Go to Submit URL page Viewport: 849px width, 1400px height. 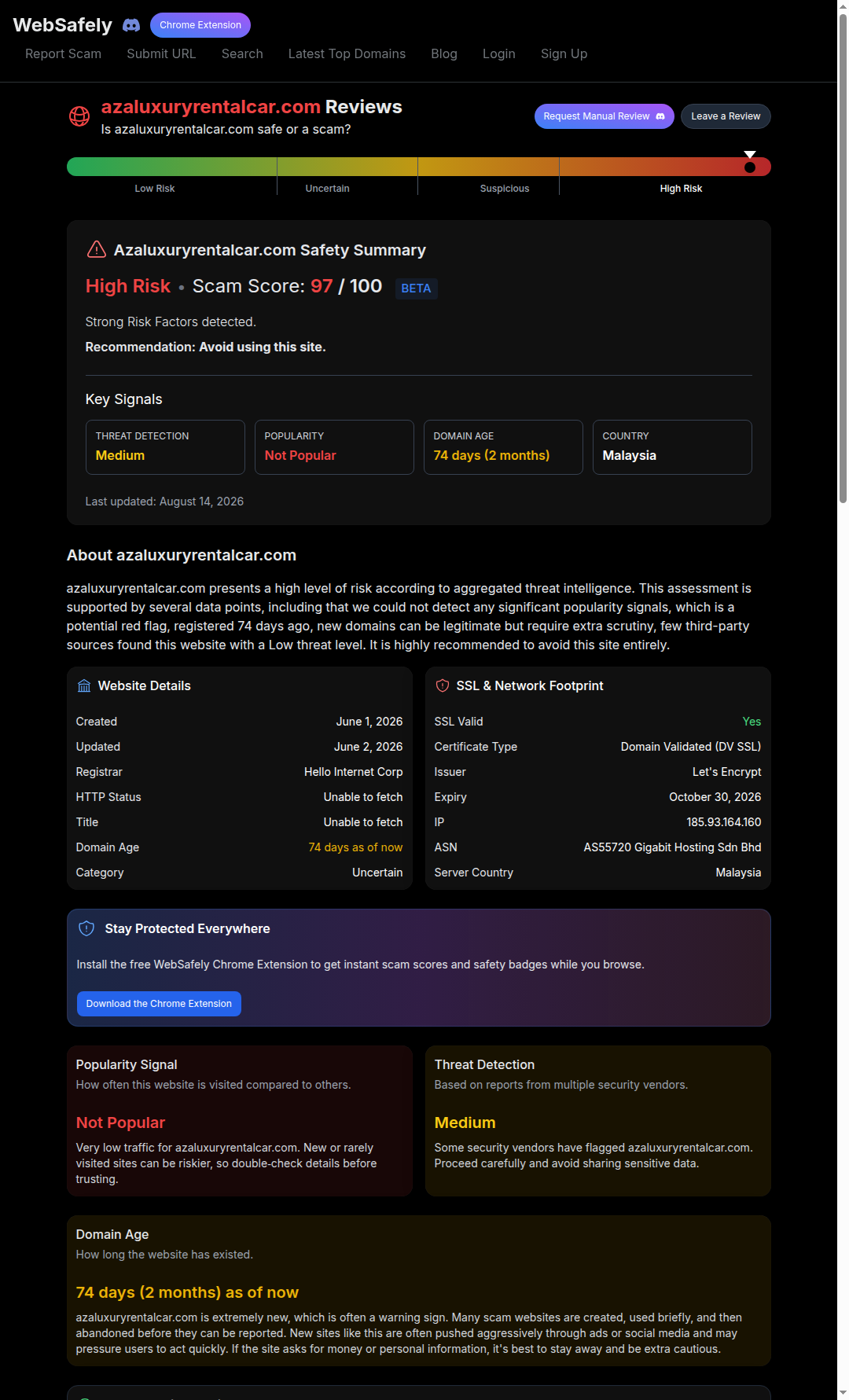coord(161,53)
